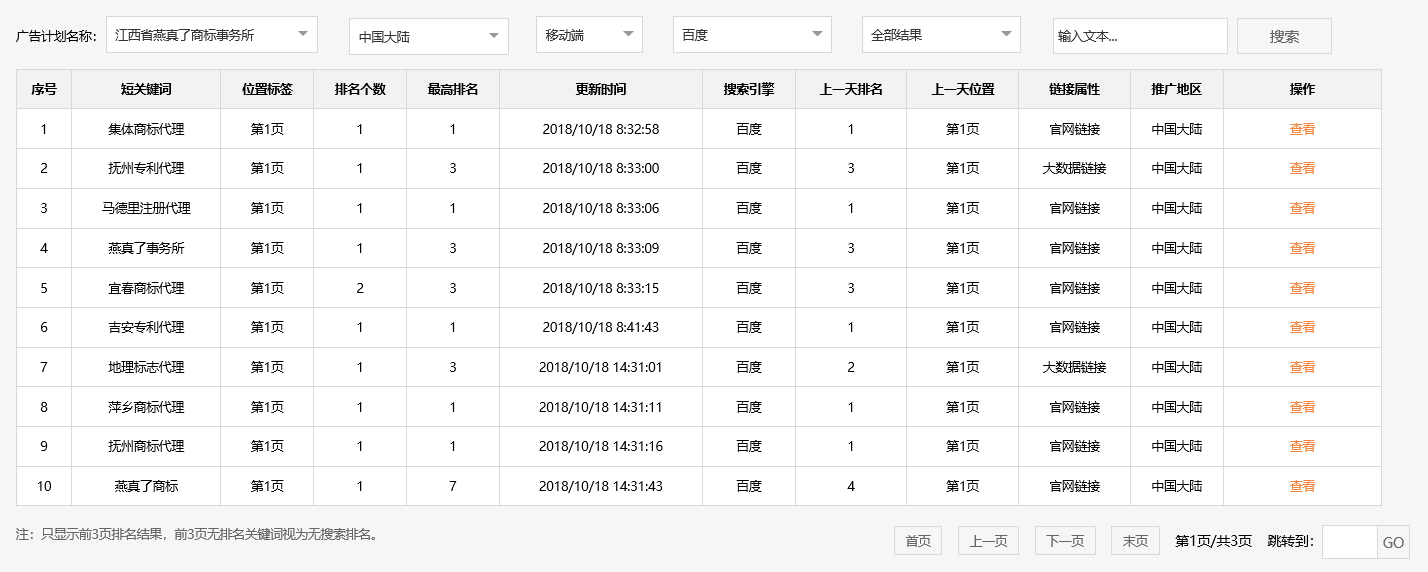Click the 上一天位置 column header
Image resolution: width=1428 pixels, height=572 pixels.
pos(963,89)
